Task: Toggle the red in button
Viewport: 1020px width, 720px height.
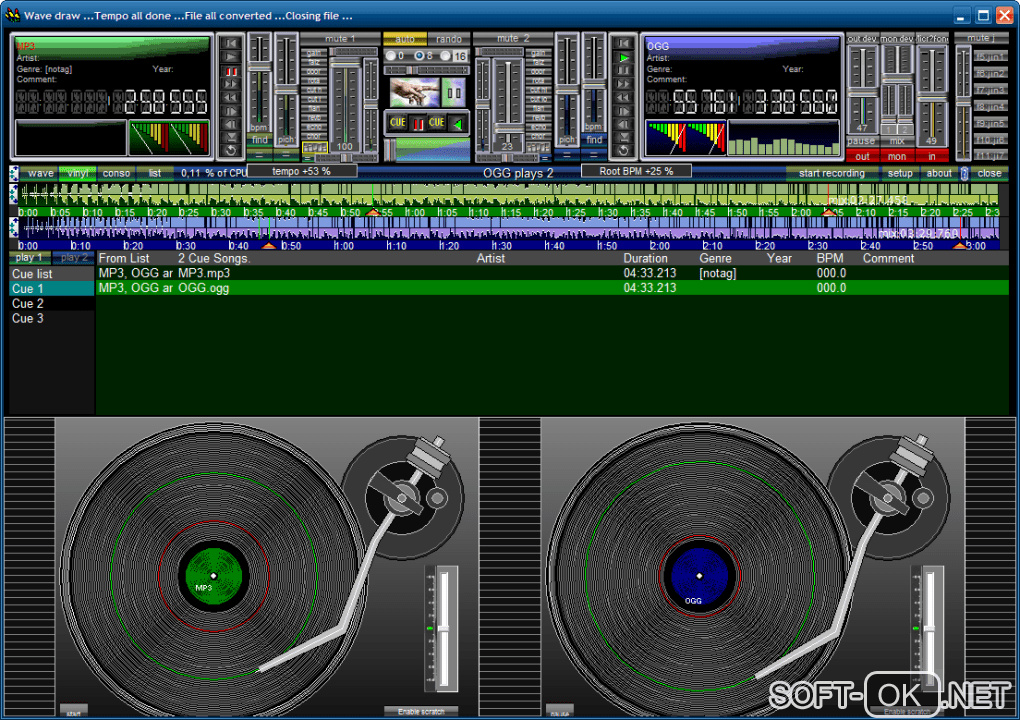Action: 932,156
